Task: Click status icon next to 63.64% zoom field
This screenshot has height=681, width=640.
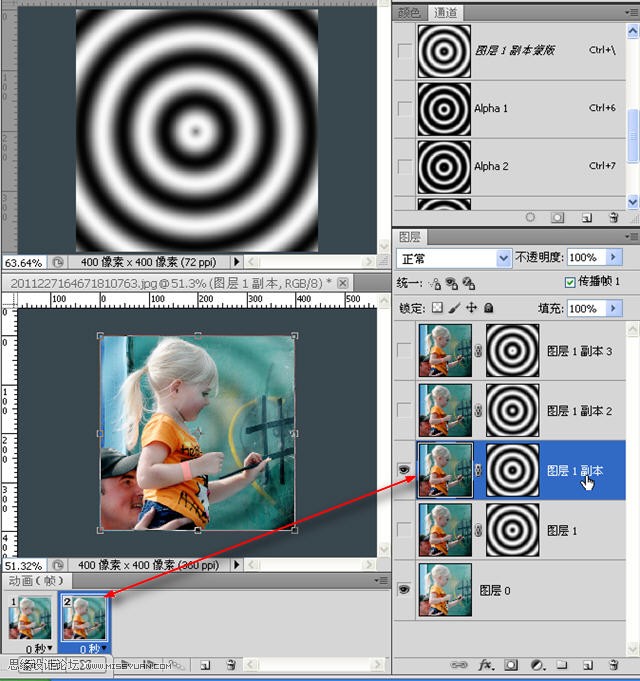Action: (57, 262)
